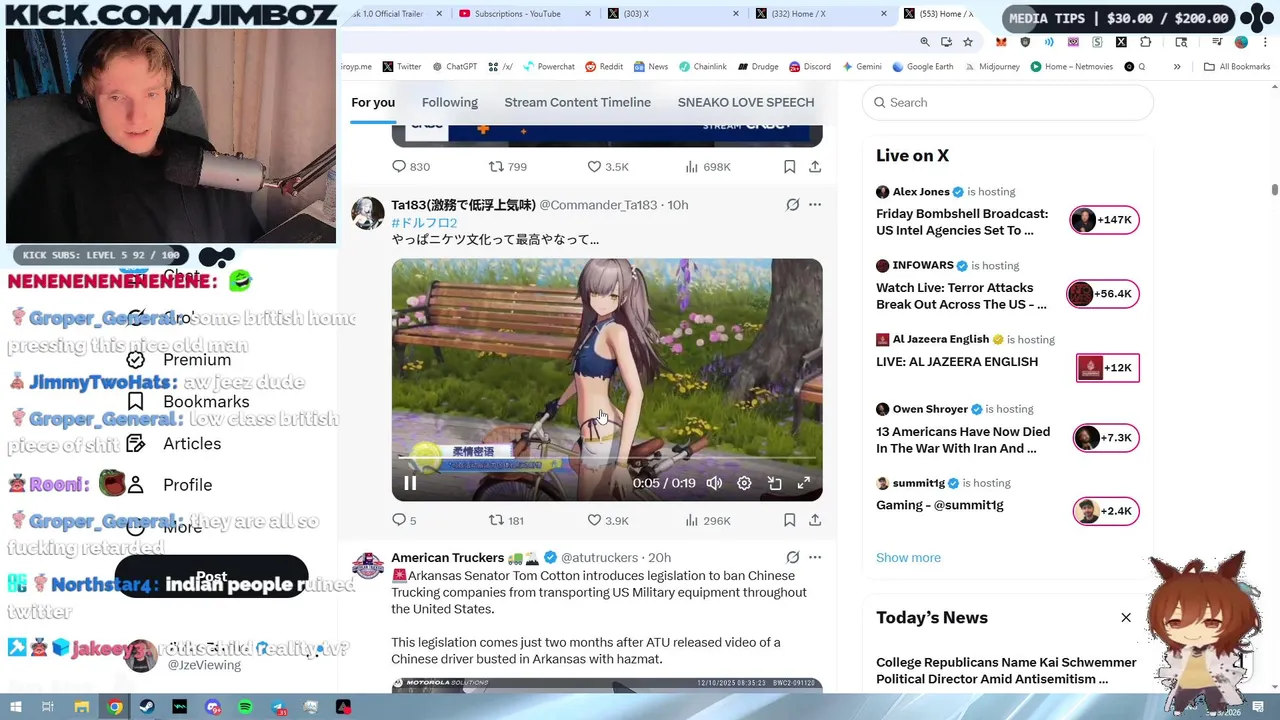Open more options on American Truckers post
The width and height of the screenshot is (1280, 720).
(815, 557)
